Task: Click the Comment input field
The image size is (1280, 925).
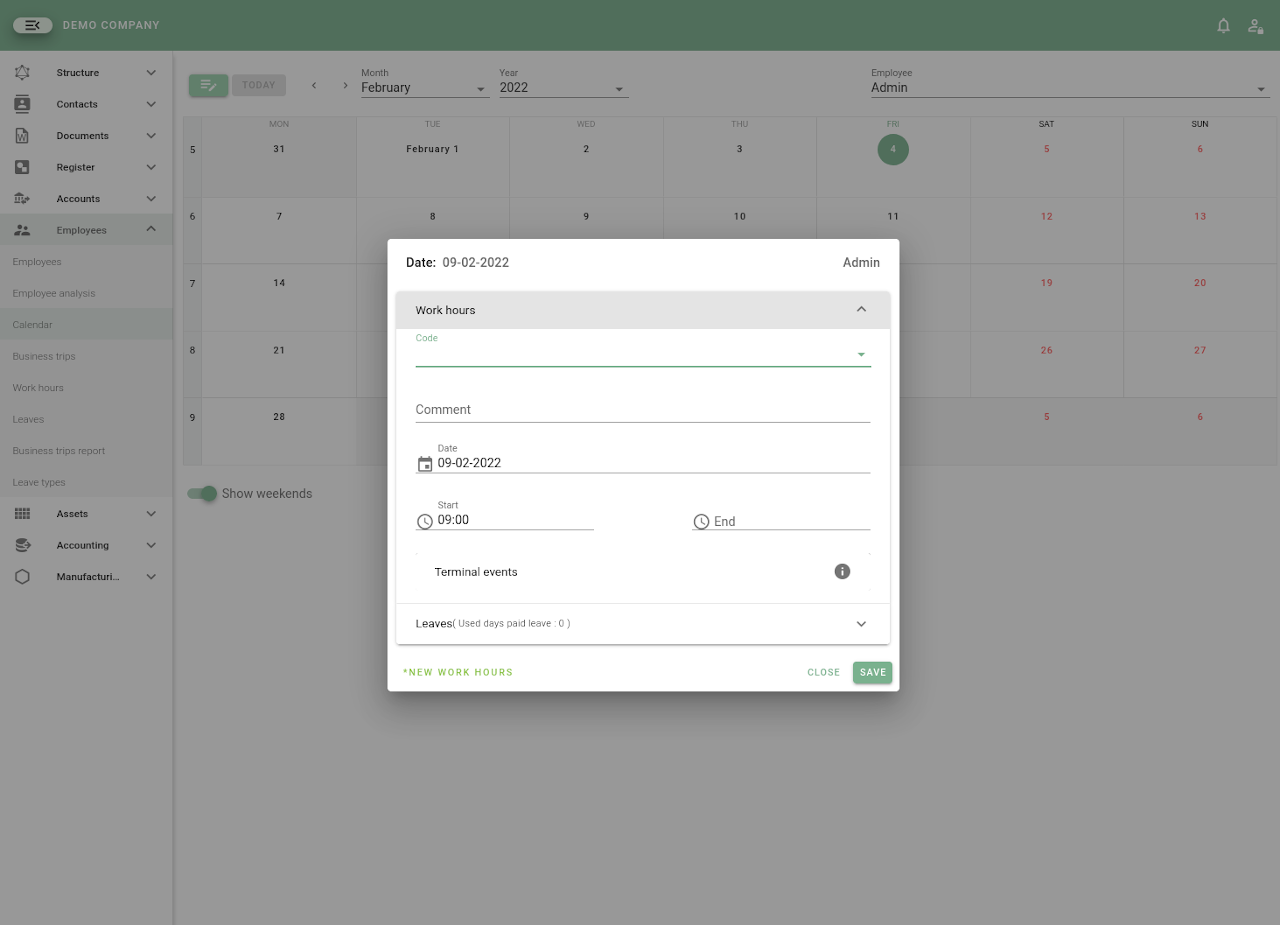Action: pos(642,410)
